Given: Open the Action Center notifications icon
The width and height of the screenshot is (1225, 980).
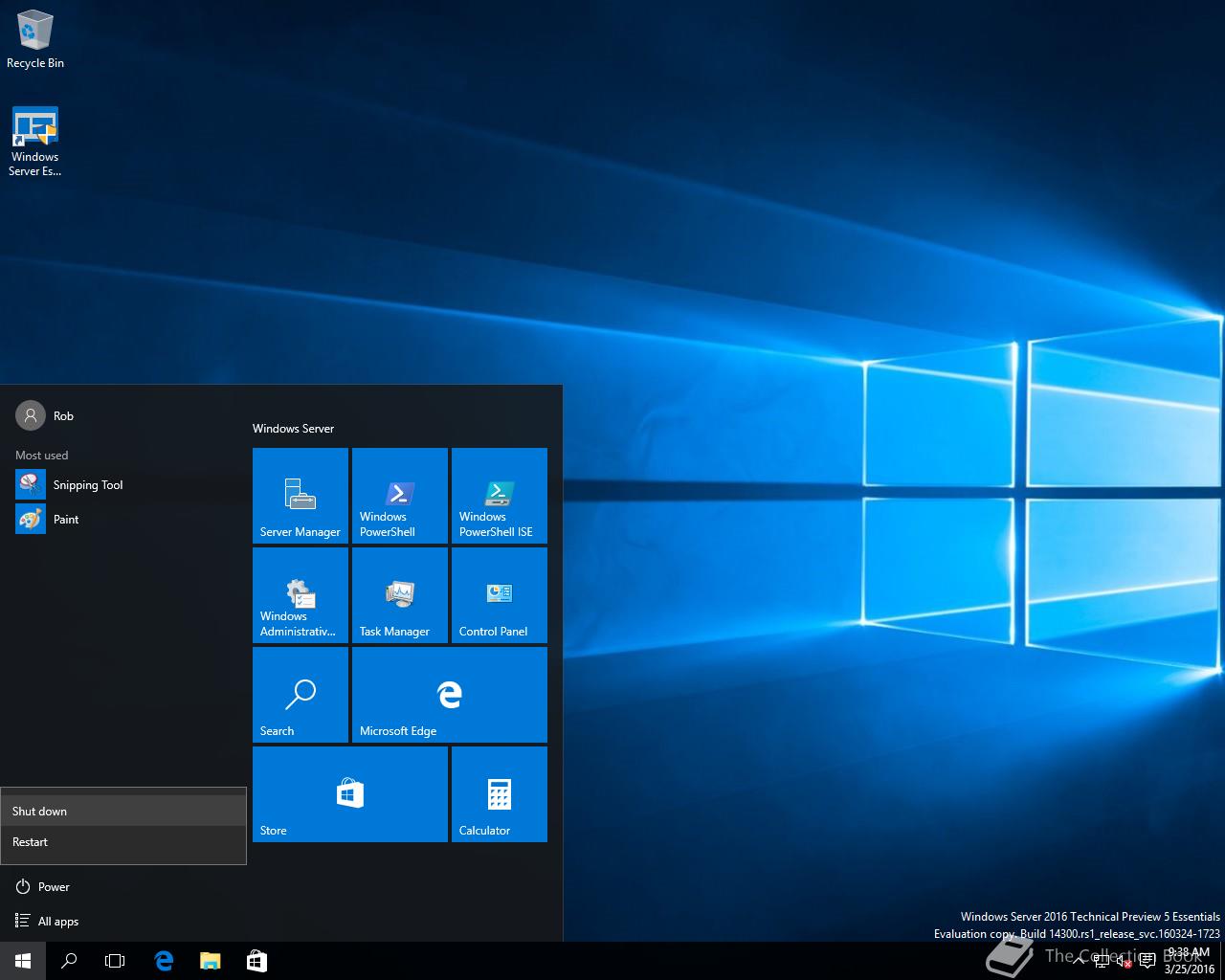Looking at the screenshot, I should point(1147,961).
